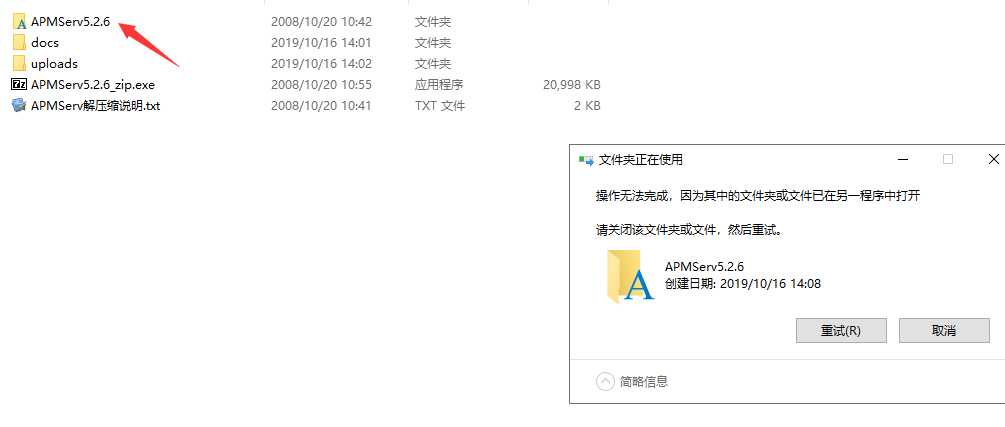Select the 7z icon of APMServ5.2.6_zip.exe
Screen dimensions: 1005x427
pos(19,85)
